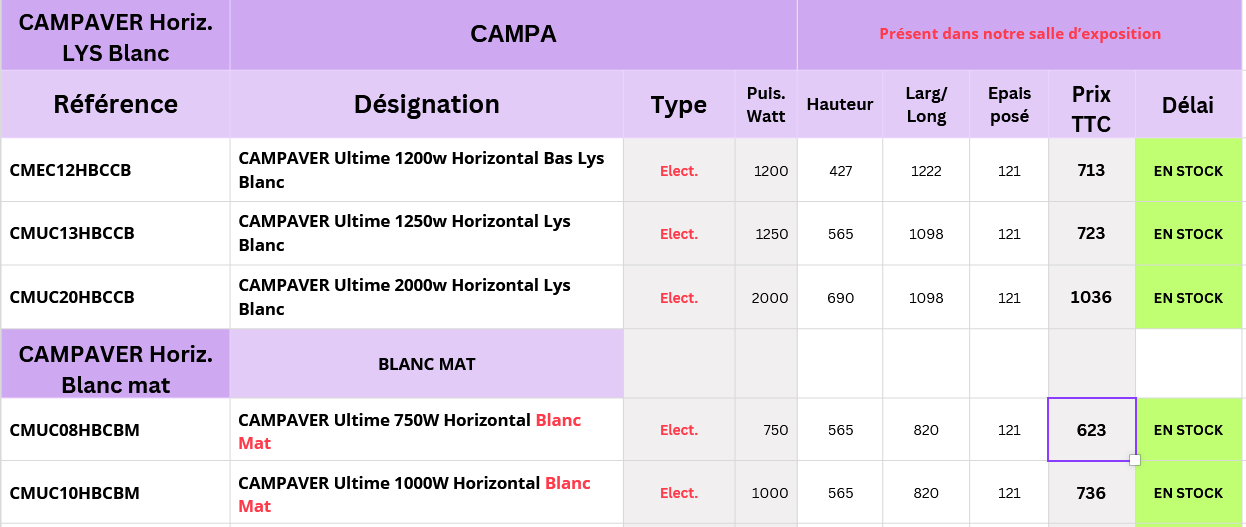Click EN STOCK in the CMUC13HBCCB row

tap(1188, 234)
